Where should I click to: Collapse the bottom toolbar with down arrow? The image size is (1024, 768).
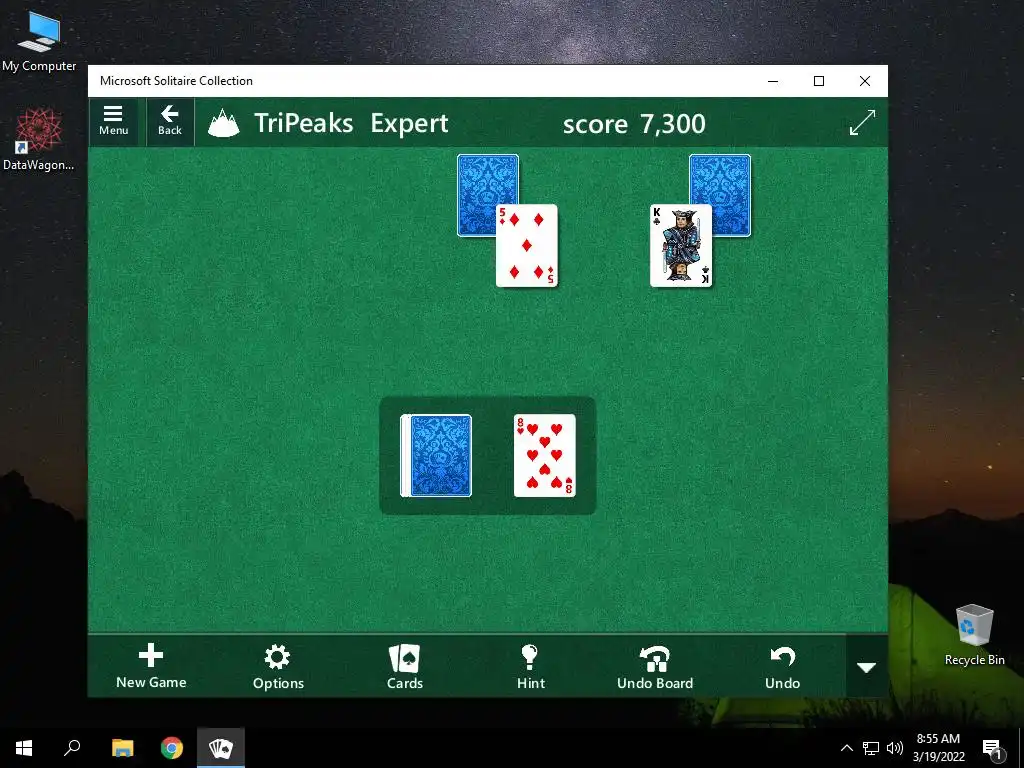click(867, 667)
